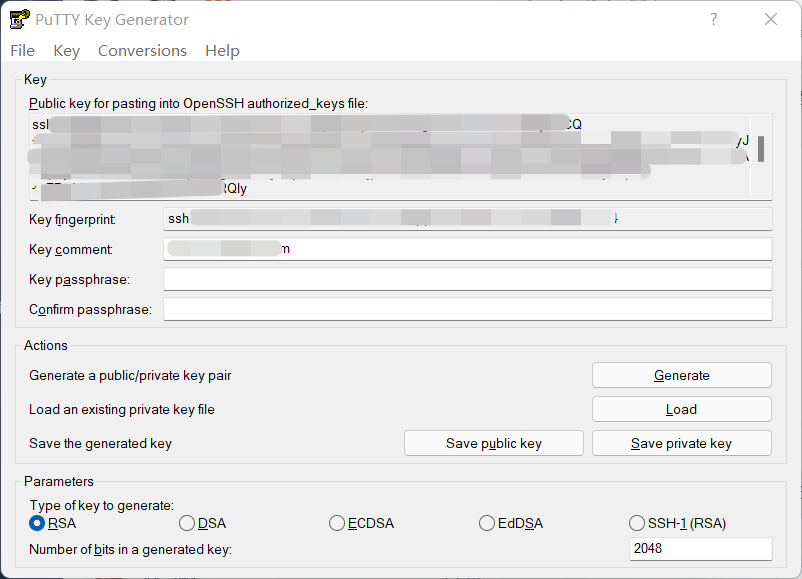Close the PuTTY Key Generator window

[771, 19]
